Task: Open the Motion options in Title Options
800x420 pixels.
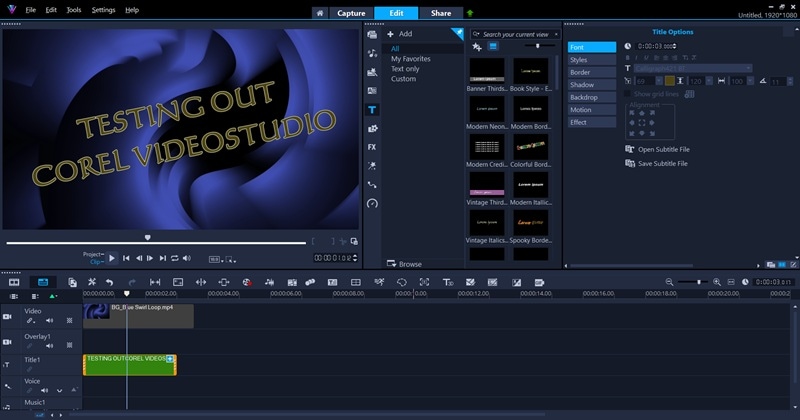Action: (592, 110)
